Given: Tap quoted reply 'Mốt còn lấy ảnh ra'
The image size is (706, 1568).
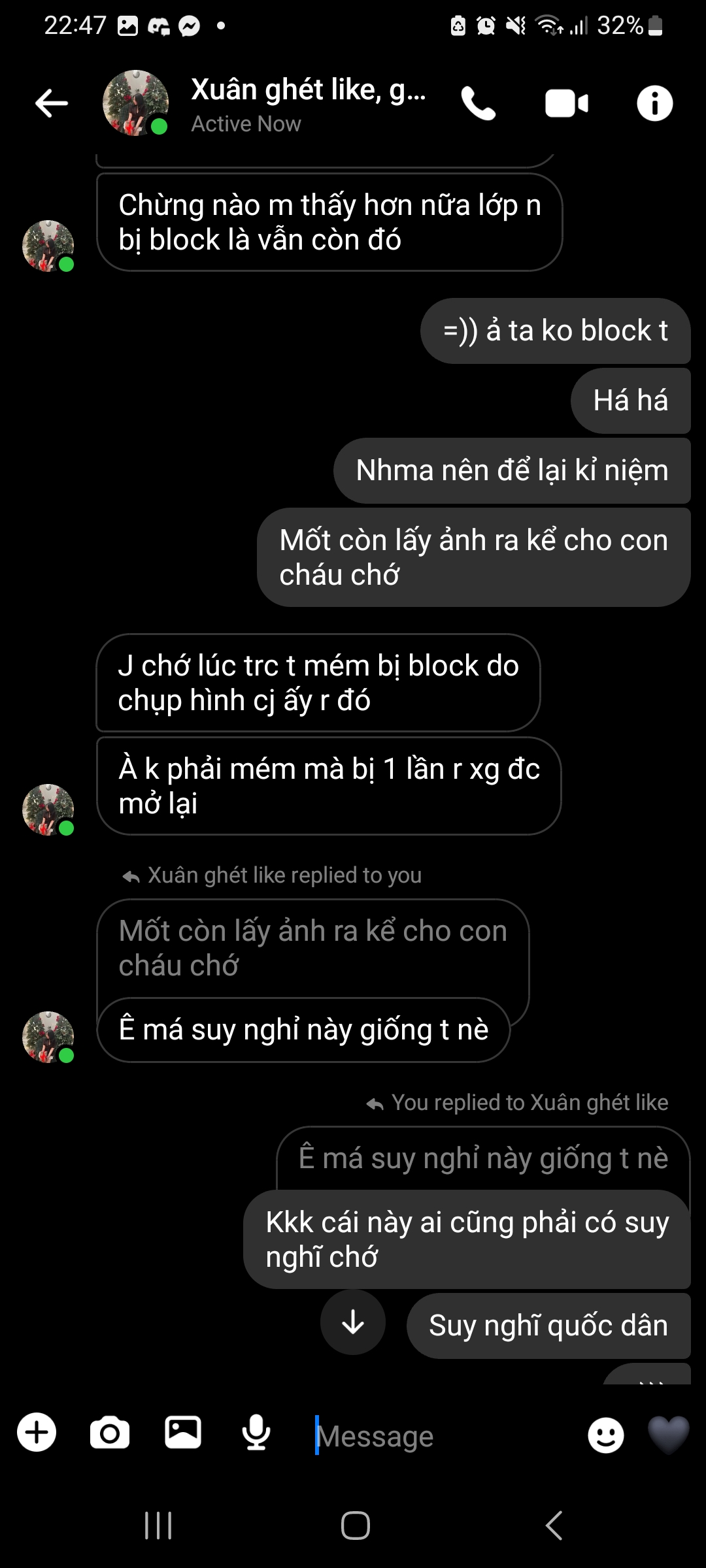Looking at the screenshot, I should point(312,948).
